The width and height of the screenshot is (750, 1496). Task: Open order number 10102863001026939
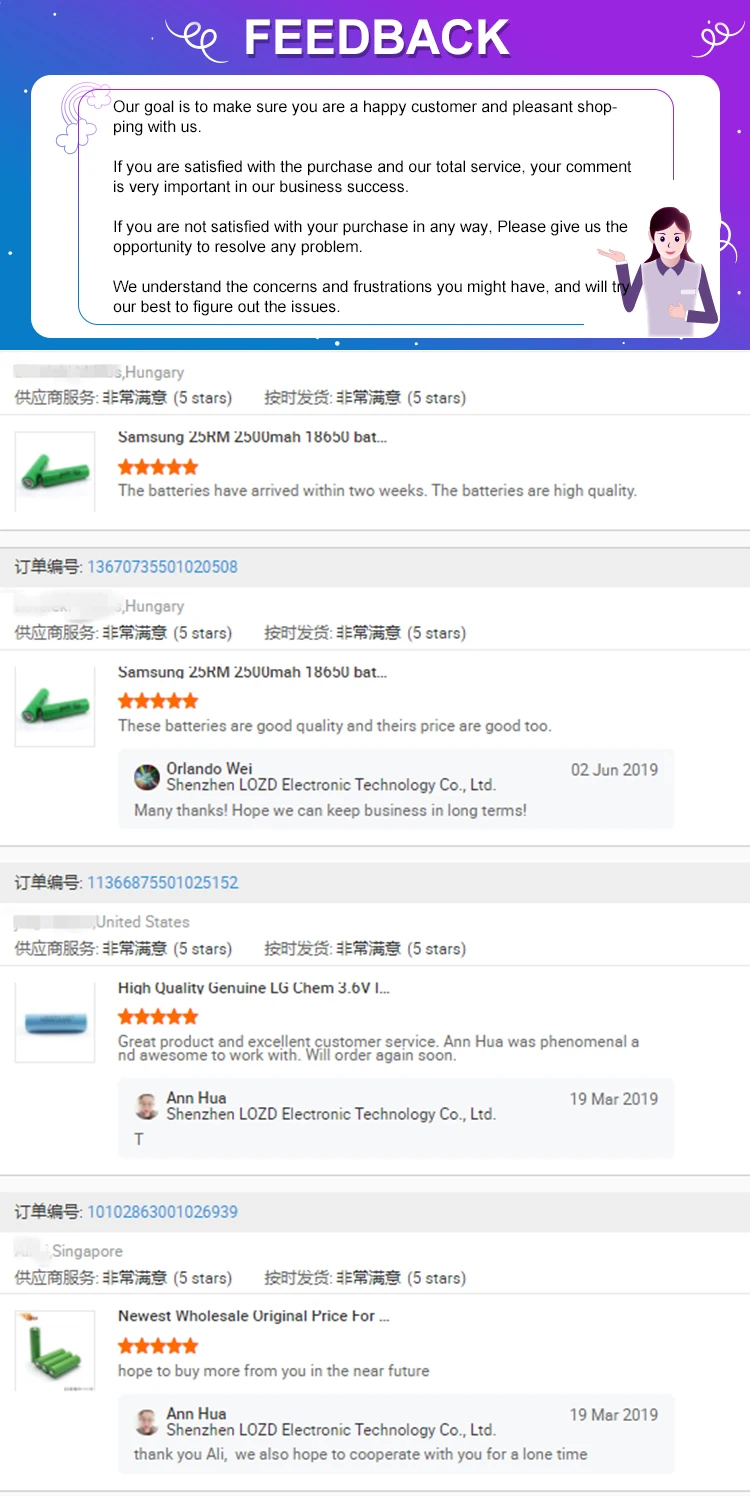point(162,1212)
